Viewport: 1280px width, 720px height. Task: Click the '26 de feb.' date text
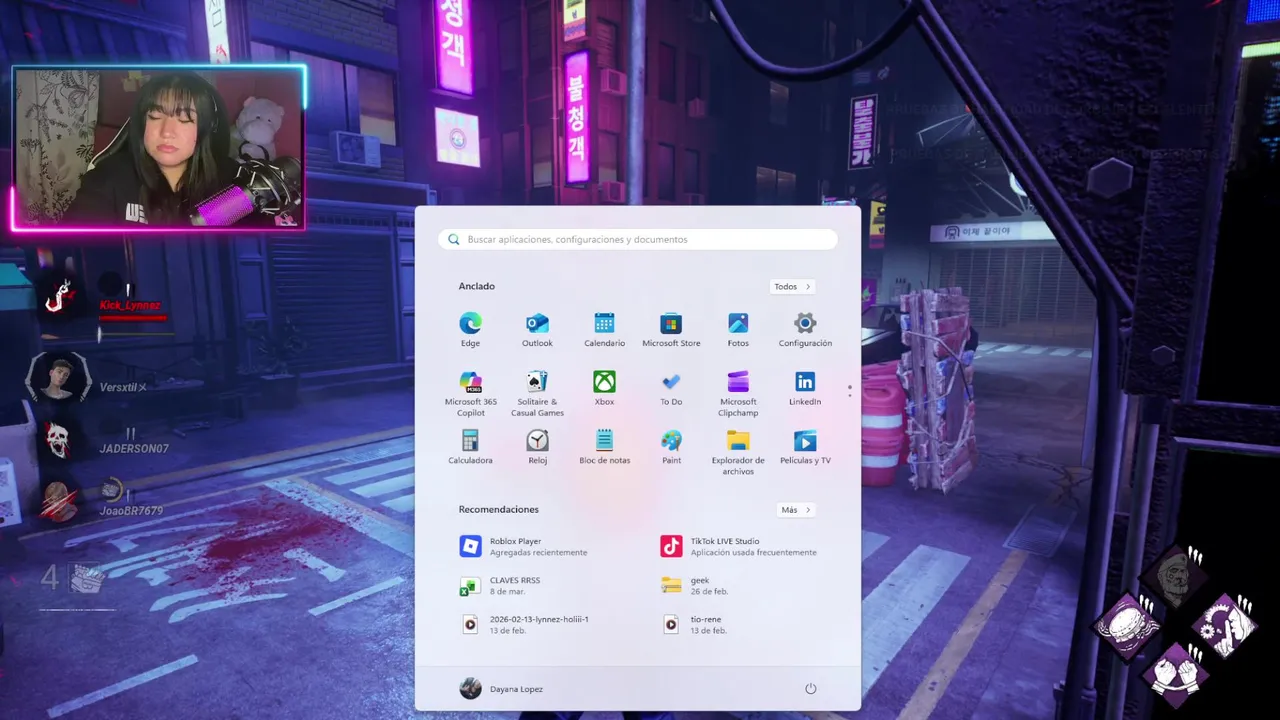(709, 592)
